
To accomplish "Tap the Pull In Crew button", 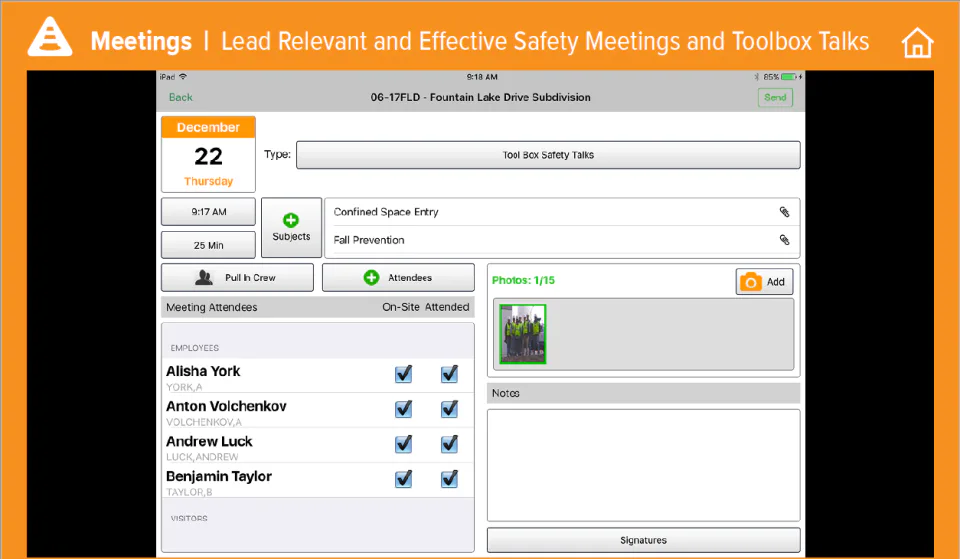I will pyautogui.click(x=238, y=277).
